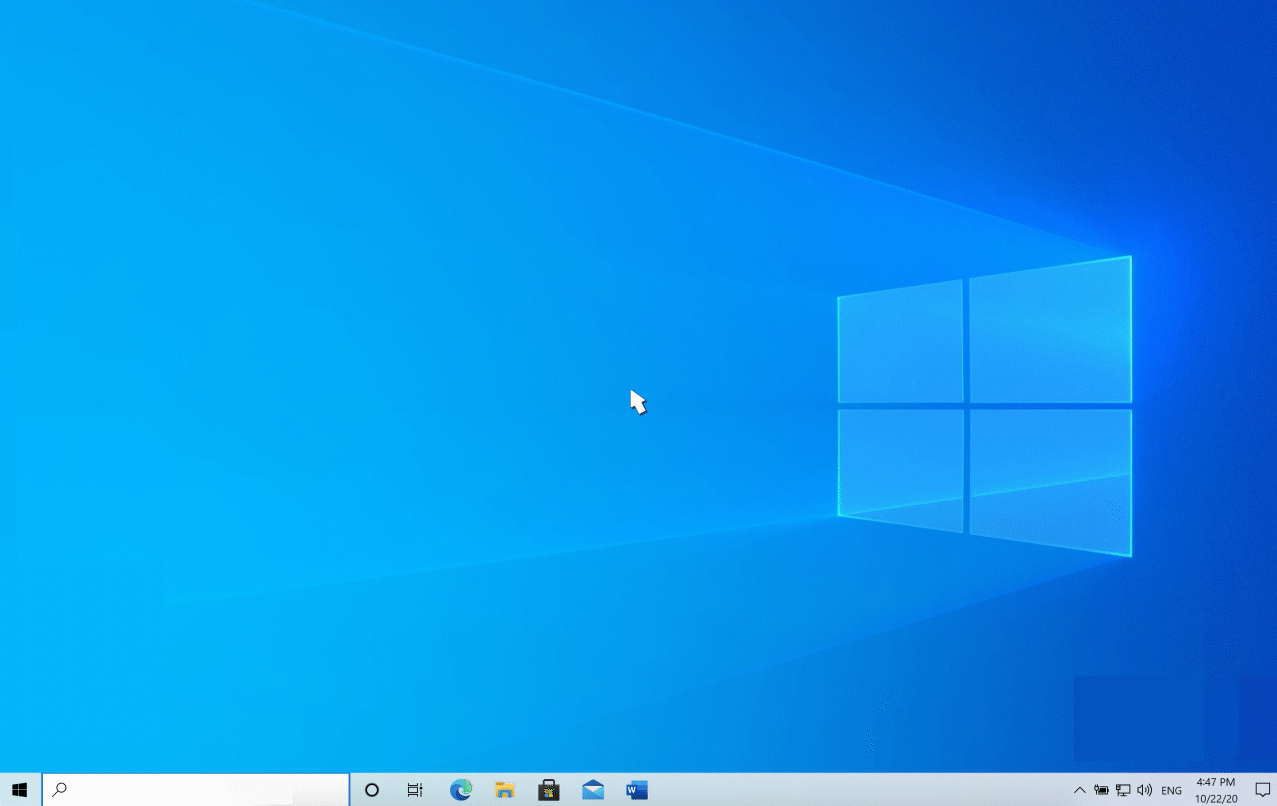Screen dimensions: 1277x806
Task: Launch Microsoft Edge from the taskbar
Action: 461,790
